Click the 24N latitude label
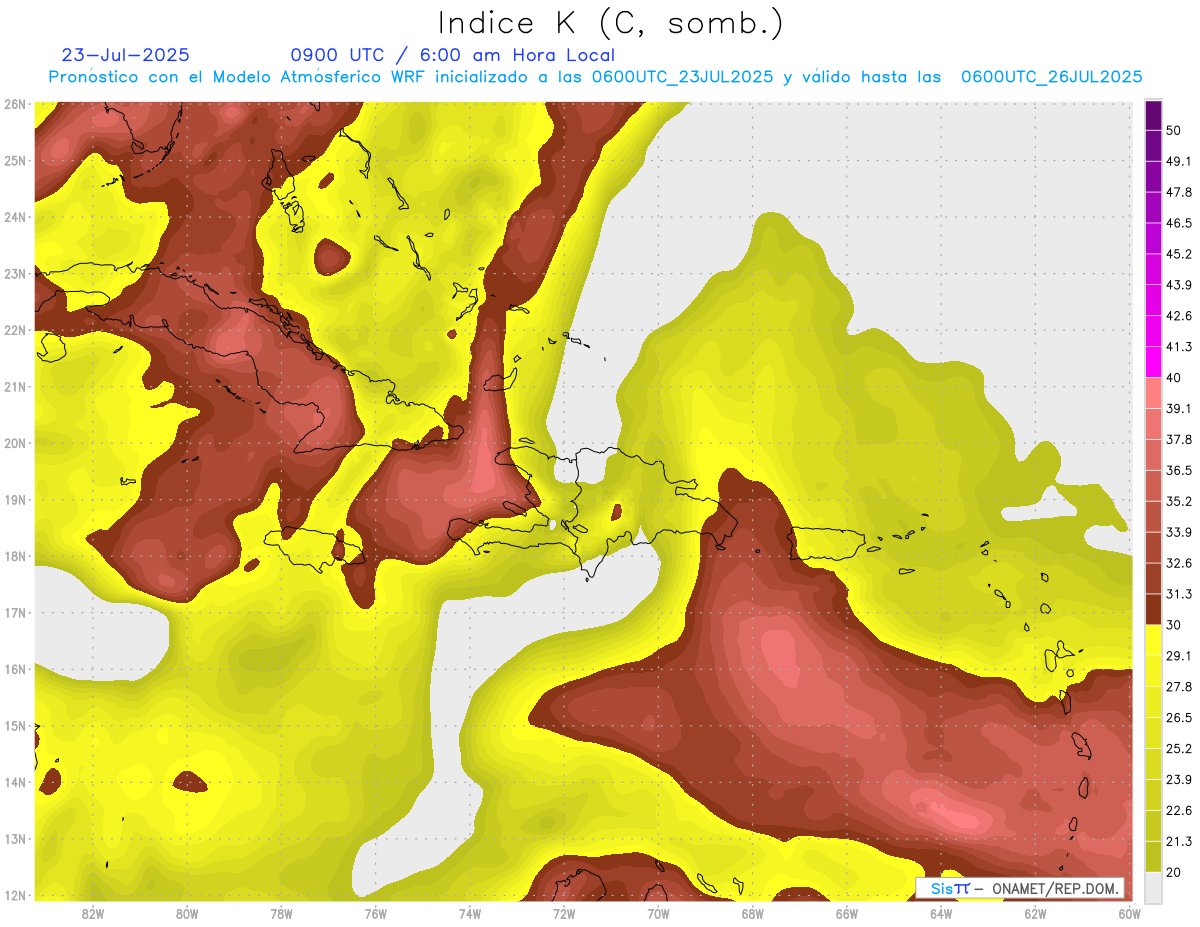Viewport: 1200px width, 927px height. (14, 217)
